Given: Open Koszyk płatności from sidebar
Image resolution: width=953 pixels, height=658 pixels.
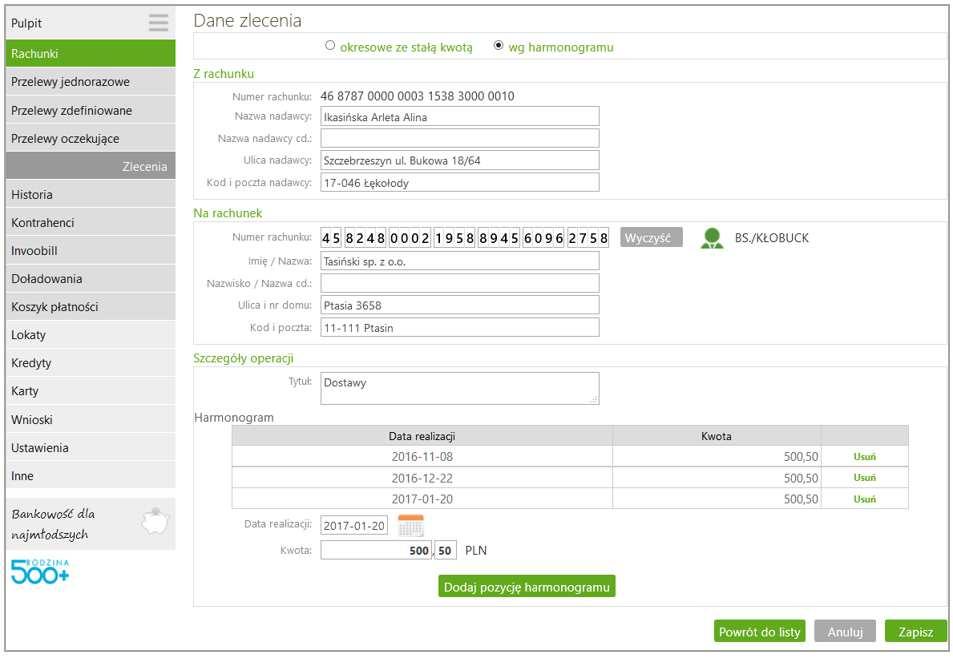Looking at the screenshot, I should pyautogui.click(x=90, y=307).
